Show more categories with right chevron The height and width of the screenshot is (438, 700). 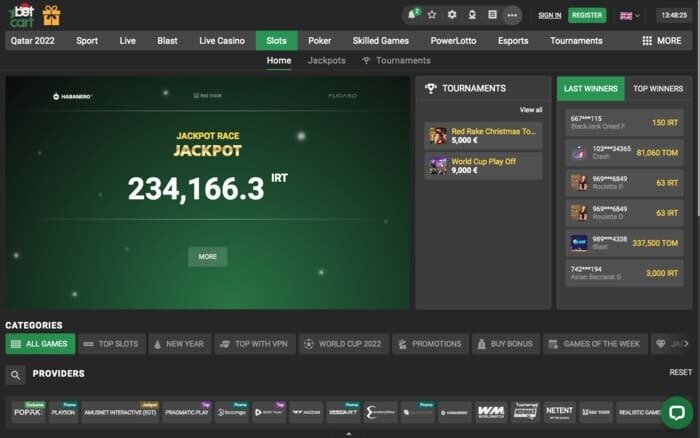coord(687,343)
